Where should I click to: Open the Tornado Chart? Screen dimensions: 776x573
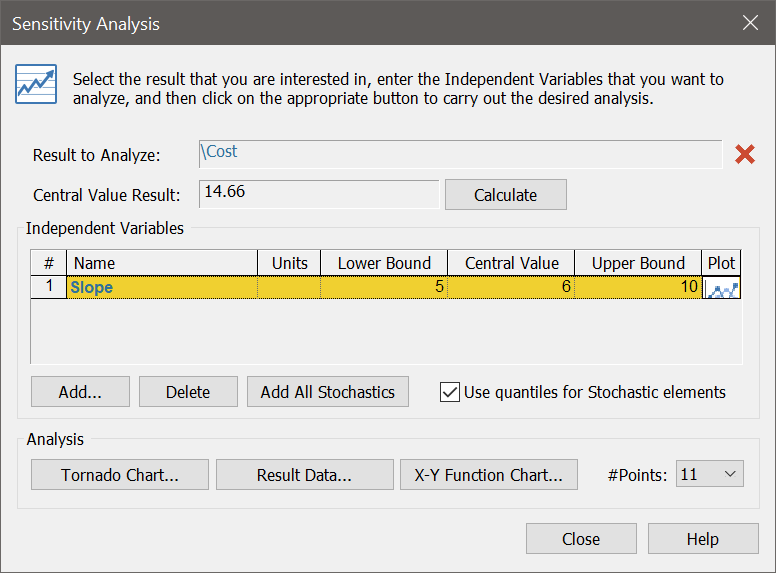click(120, 475)
